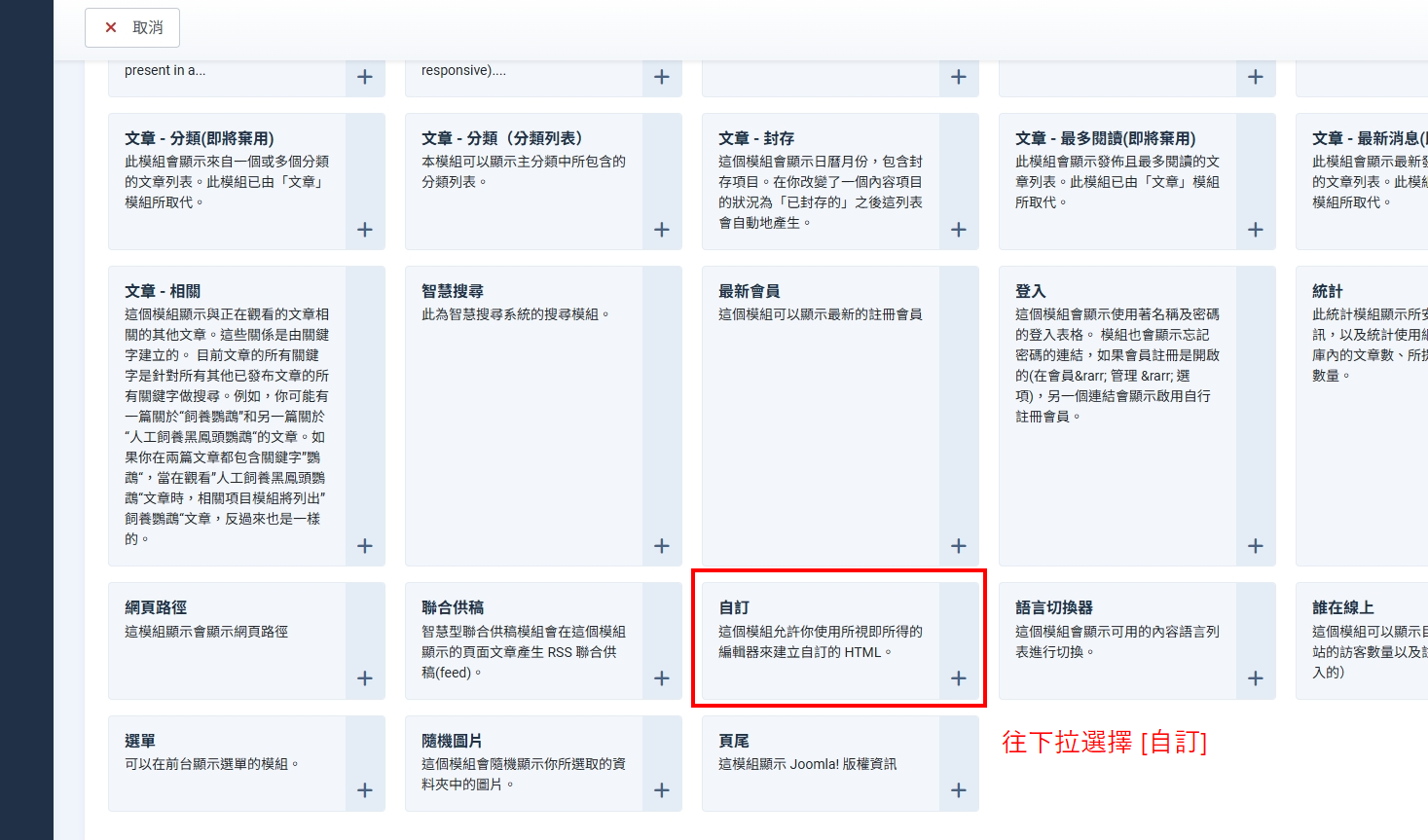1428x840 pixels.
Task: Select the 頁尾 footer module title
Action: 734,741
